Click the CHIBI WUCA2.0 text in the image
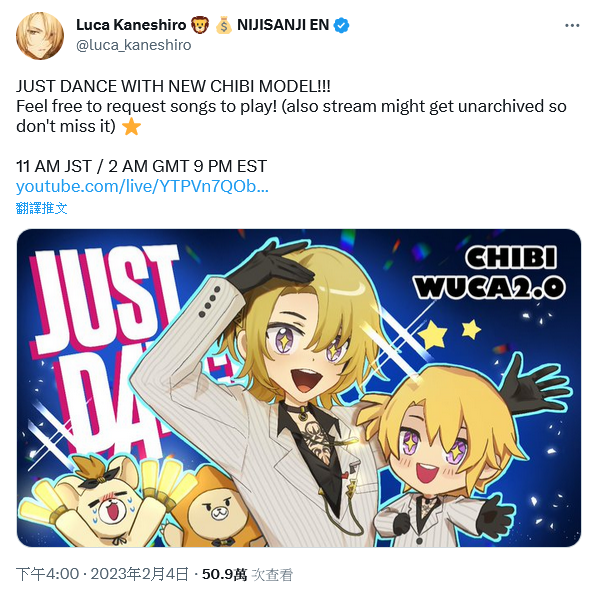Image resolution: width=598 pixels, height=597 pixels. point(490,272)
